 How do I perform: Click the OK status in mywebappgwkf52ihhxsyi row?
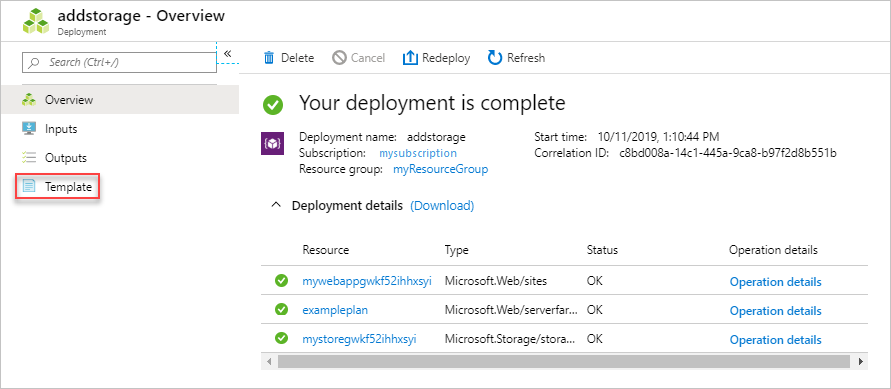594,281
